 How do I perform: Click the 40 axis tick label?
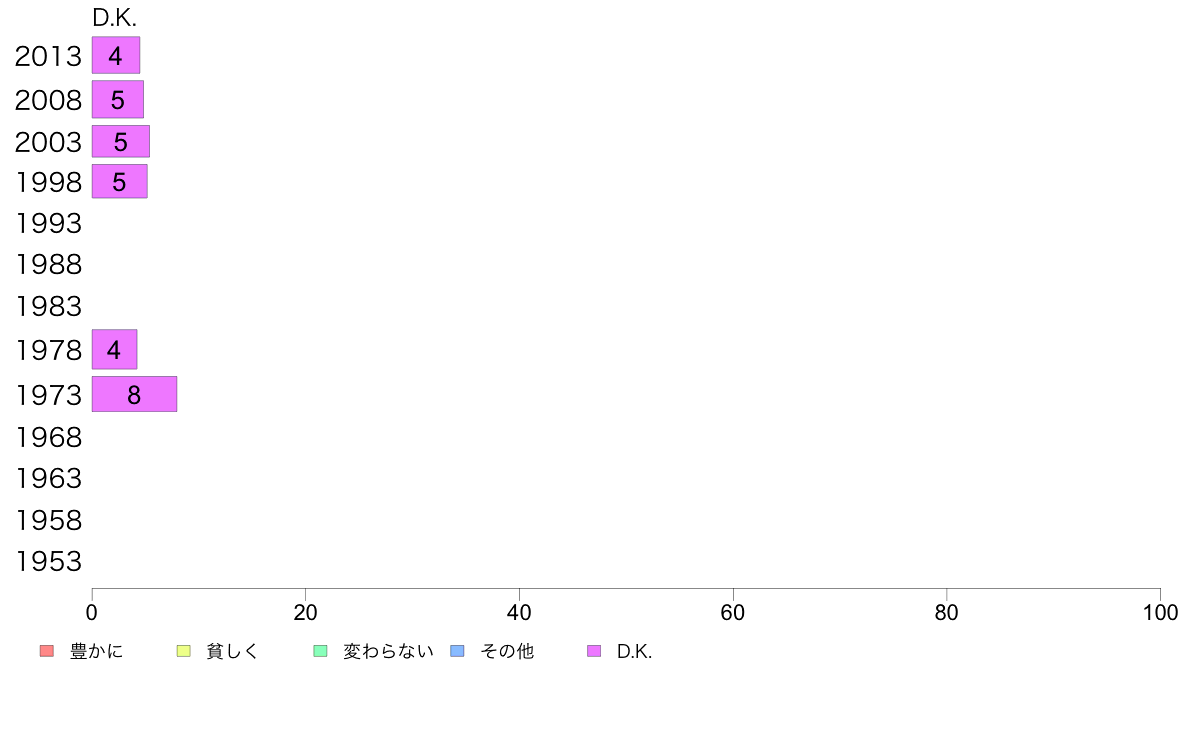519,612
